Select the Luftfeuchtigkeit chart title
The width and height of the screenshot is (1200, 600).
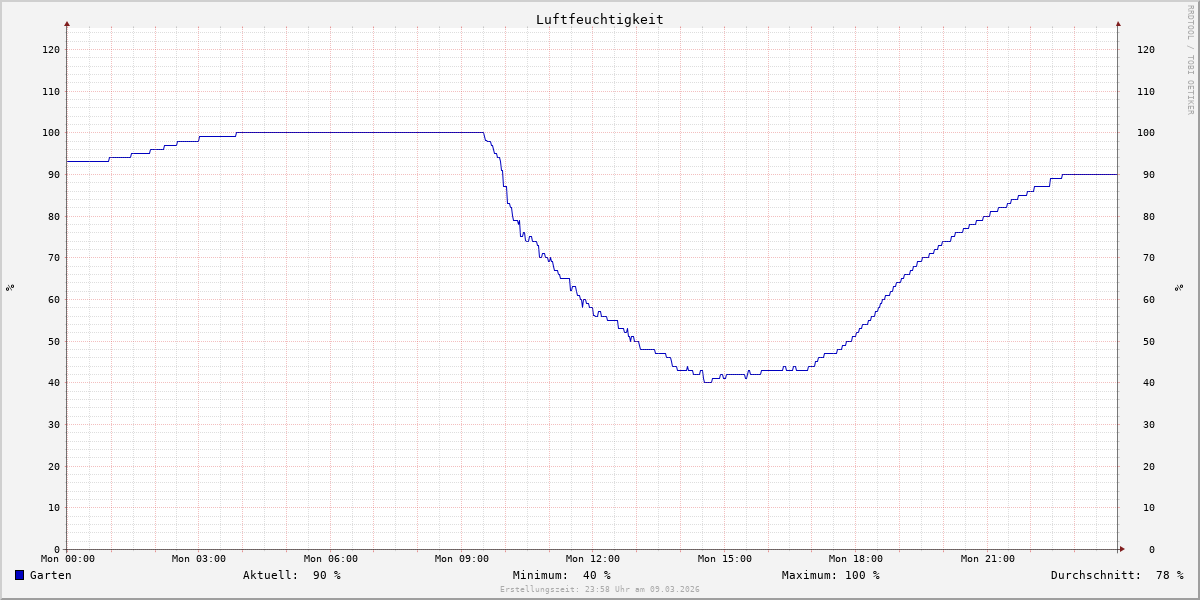599,19
